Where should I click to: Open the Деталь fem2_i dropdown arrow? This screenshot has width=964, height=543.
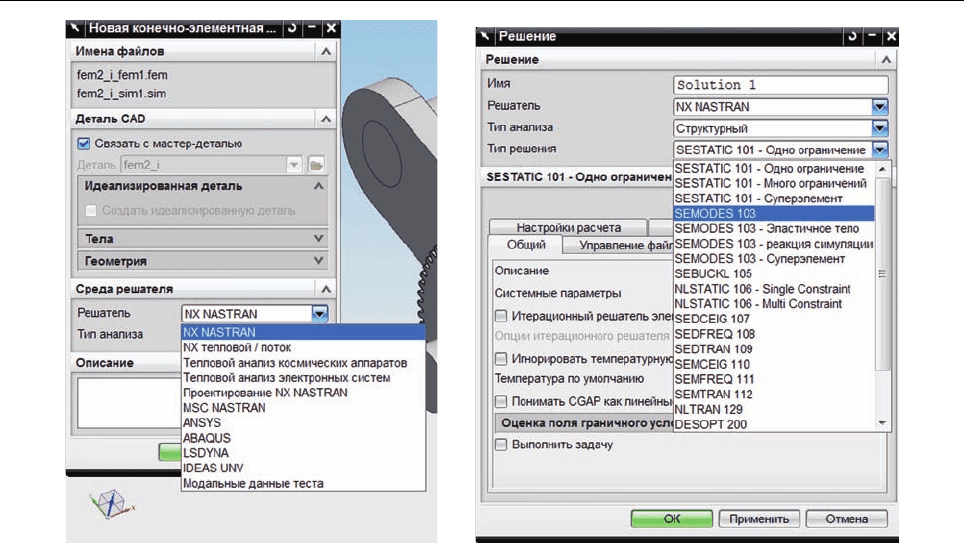[x=294, y=165]
